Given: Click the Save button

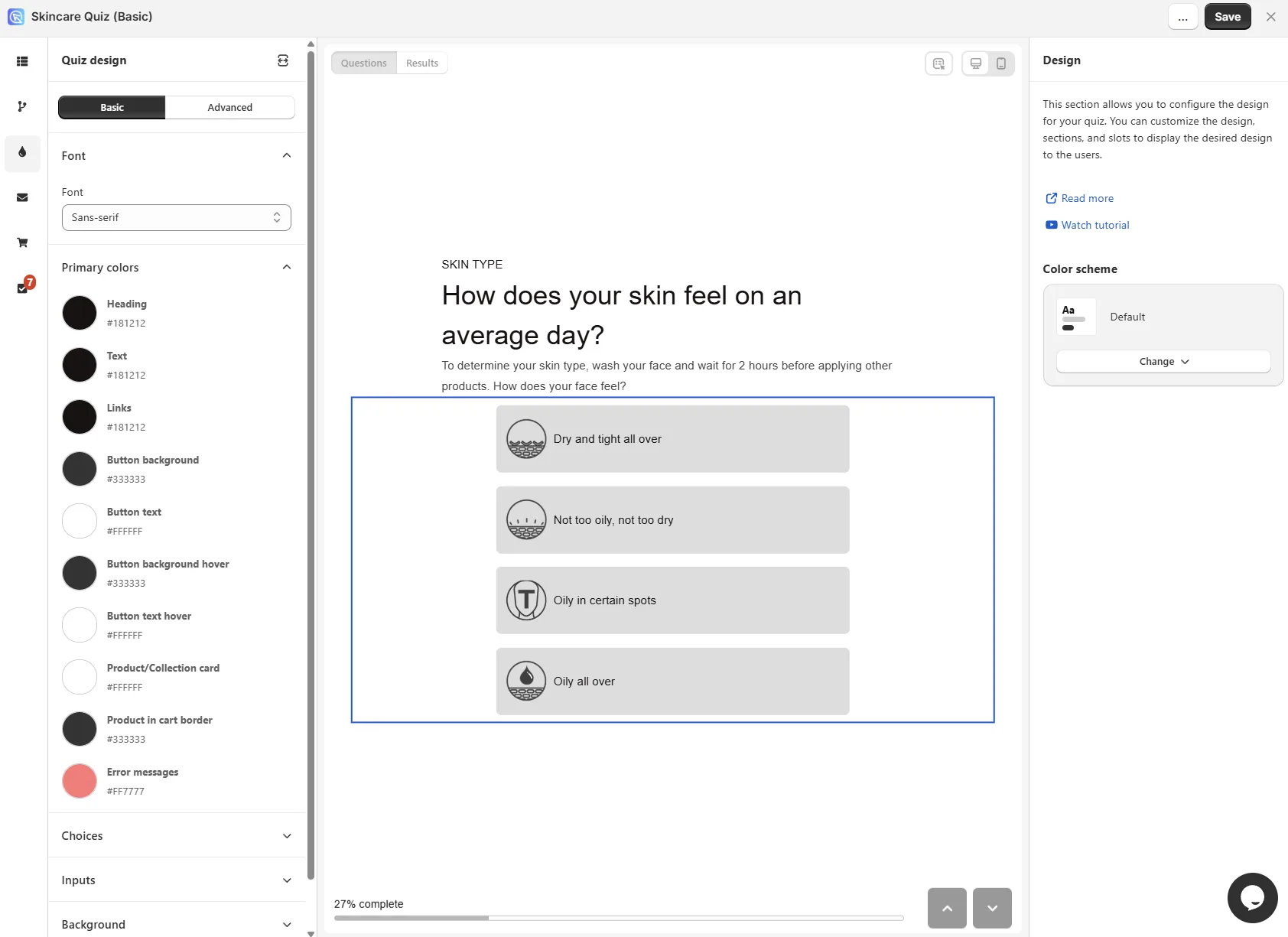Looking at the screenshot, I should pyautogui.click(x=1228, y=17).
